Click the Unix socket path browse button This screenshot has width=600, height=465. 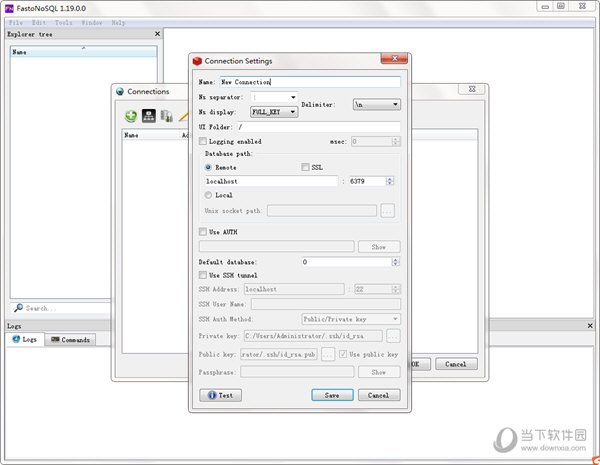point(387,210)
